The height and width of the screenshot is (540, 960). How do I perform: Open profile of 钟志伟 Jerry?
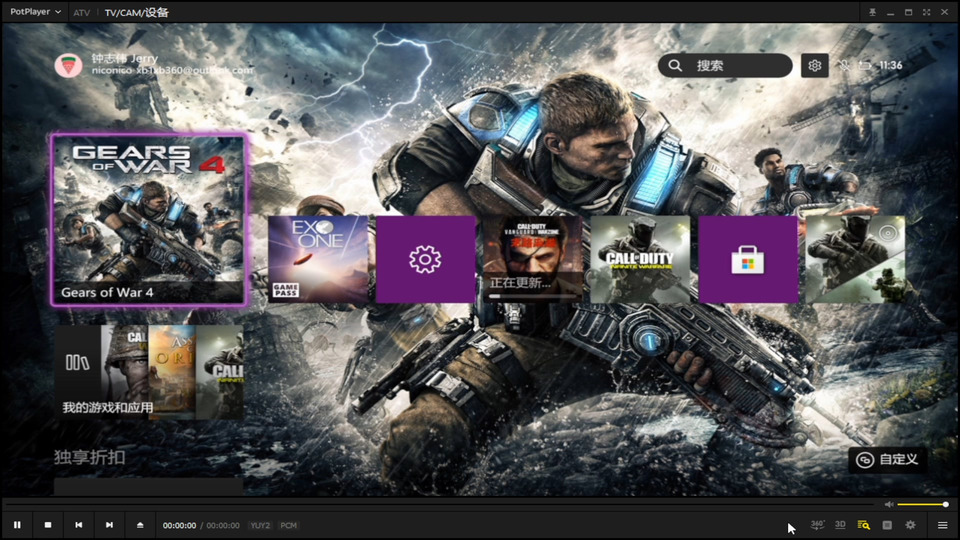point(125,58)
